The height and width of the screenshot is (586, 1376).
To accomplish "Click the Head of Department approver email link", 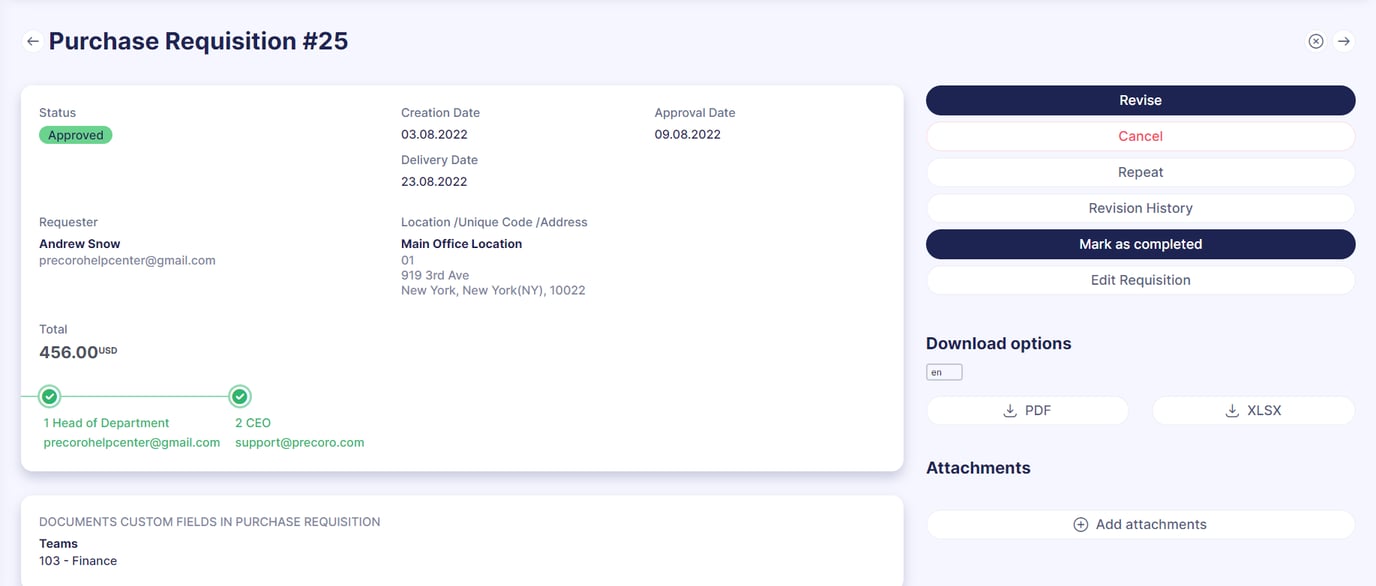I will 131,441.
